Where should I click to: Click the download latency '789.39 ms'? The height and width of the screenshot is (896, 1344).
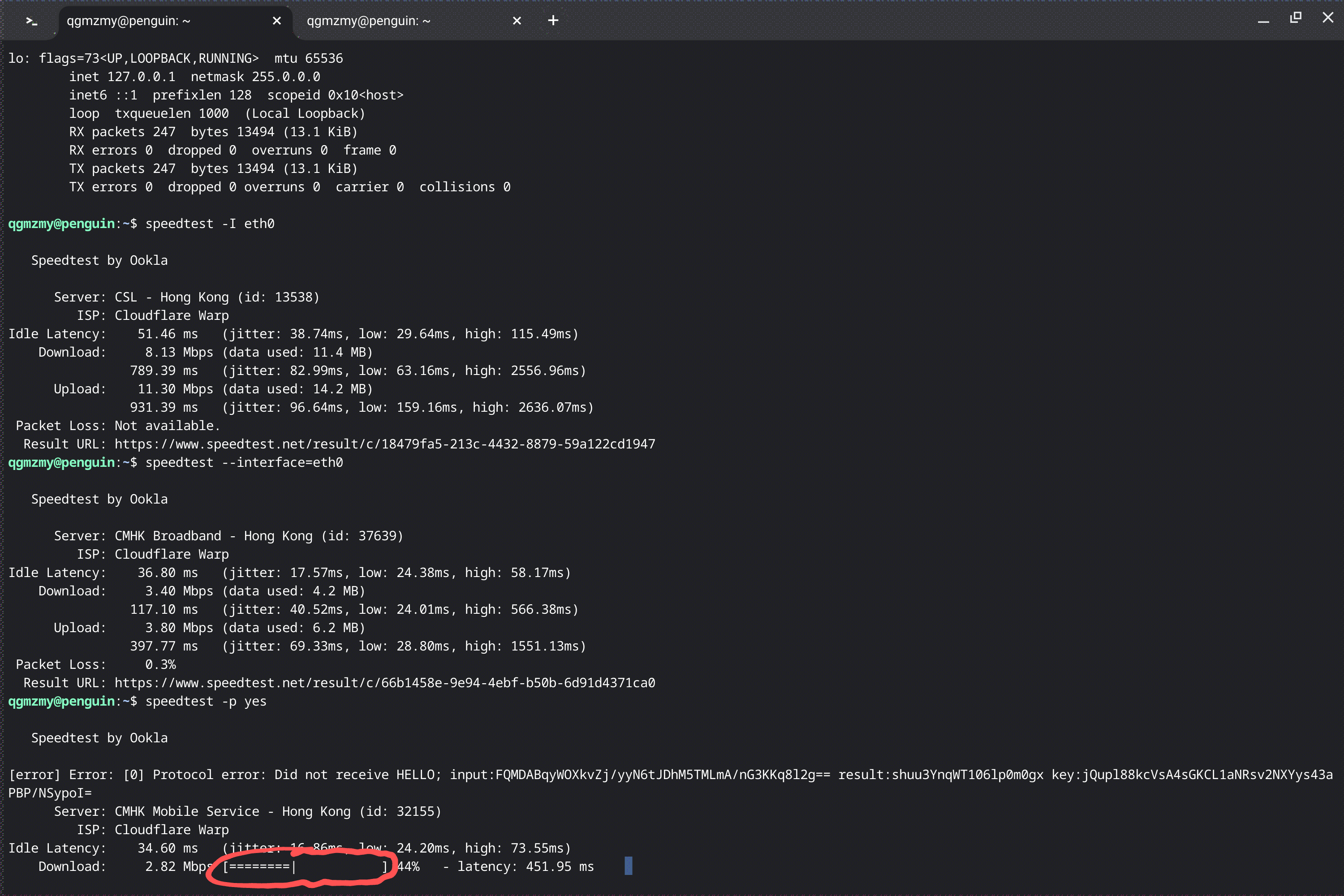tap(164, 371)
